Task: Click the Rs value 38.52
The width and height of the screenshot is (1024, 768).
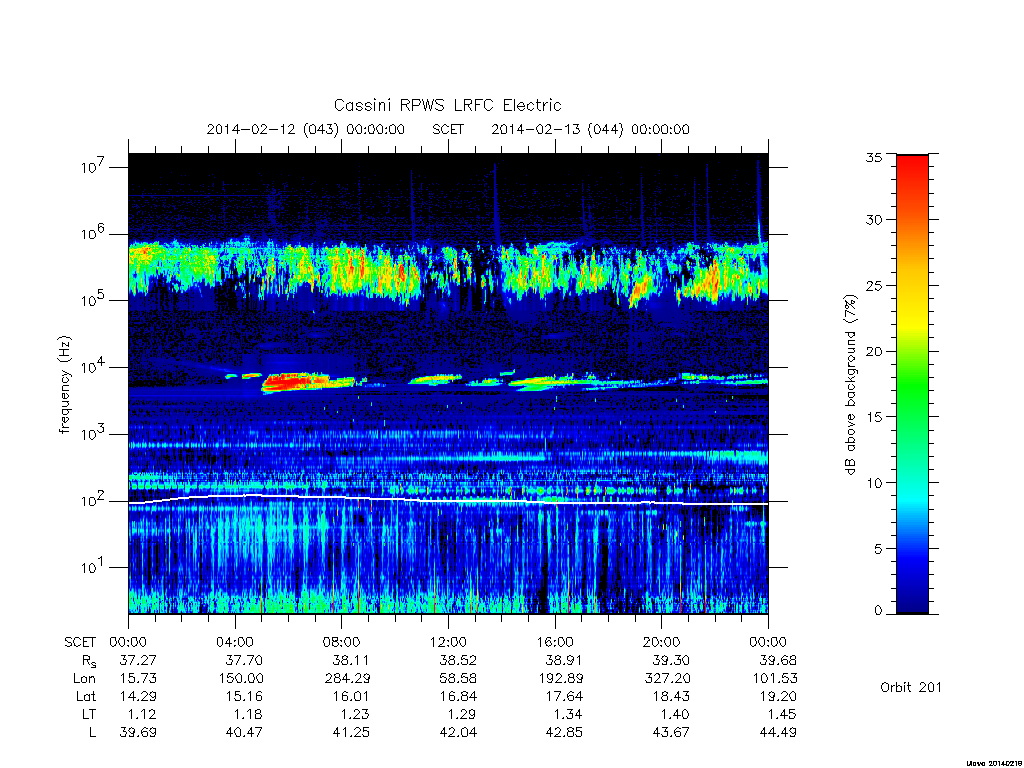Action: tap(458, 660)
